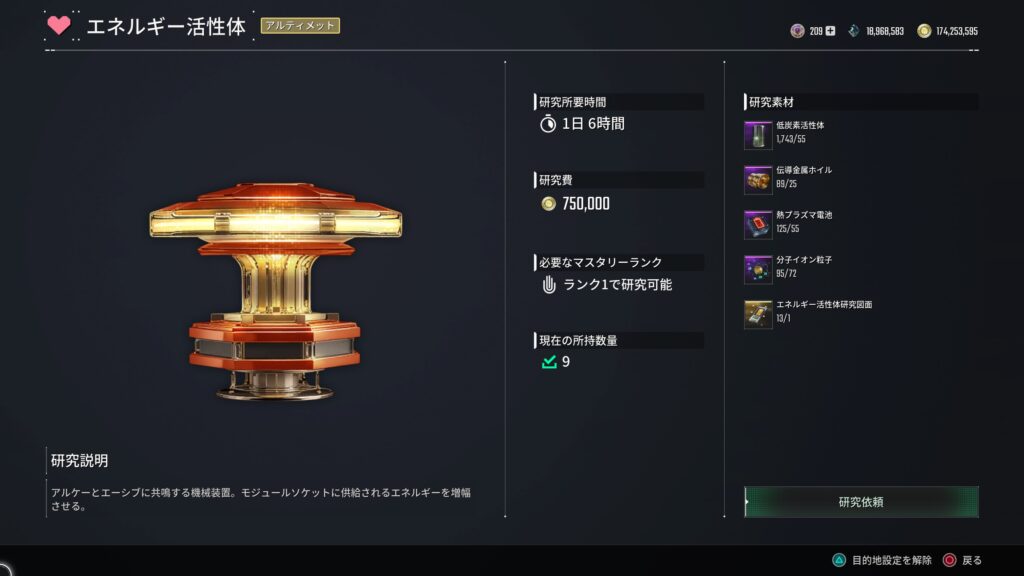Image resolution: width=1024 pixels, height=576 pixels.
Task: Click the green owned-quantity checkmark
Action: [x=549, y=362]
